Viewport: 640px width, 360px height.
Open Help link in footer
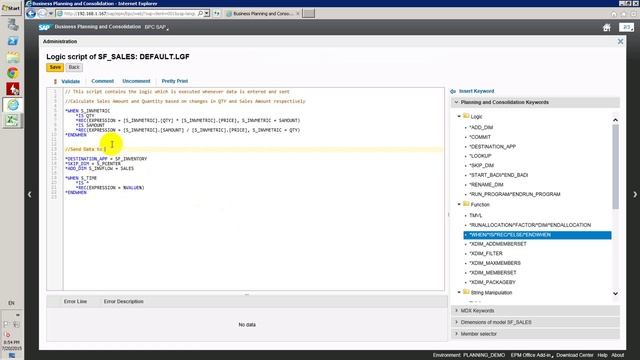point(602,355)
